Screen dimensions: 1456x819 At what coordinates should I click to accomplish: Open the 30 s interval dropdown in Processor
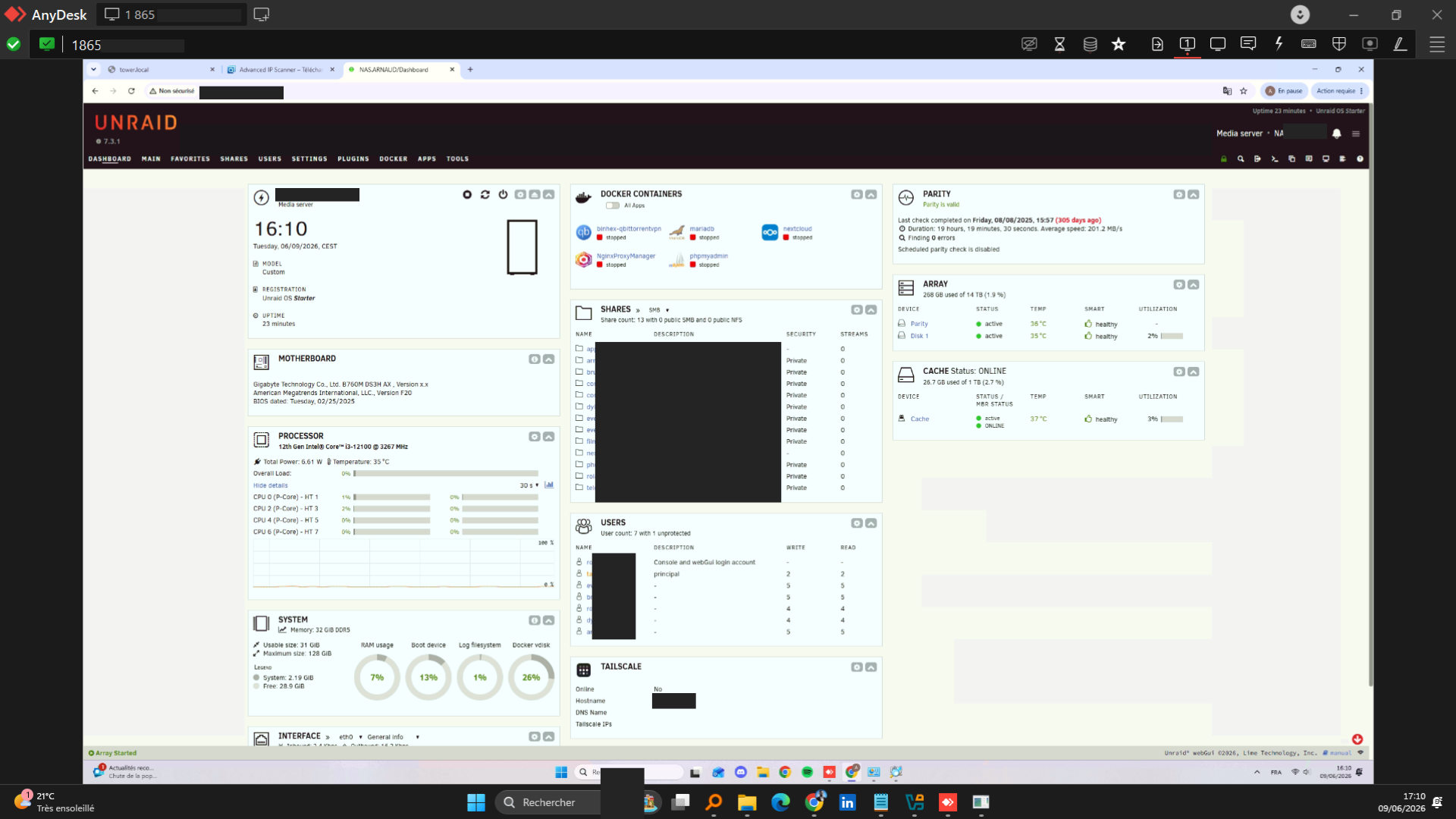point(529,485)
